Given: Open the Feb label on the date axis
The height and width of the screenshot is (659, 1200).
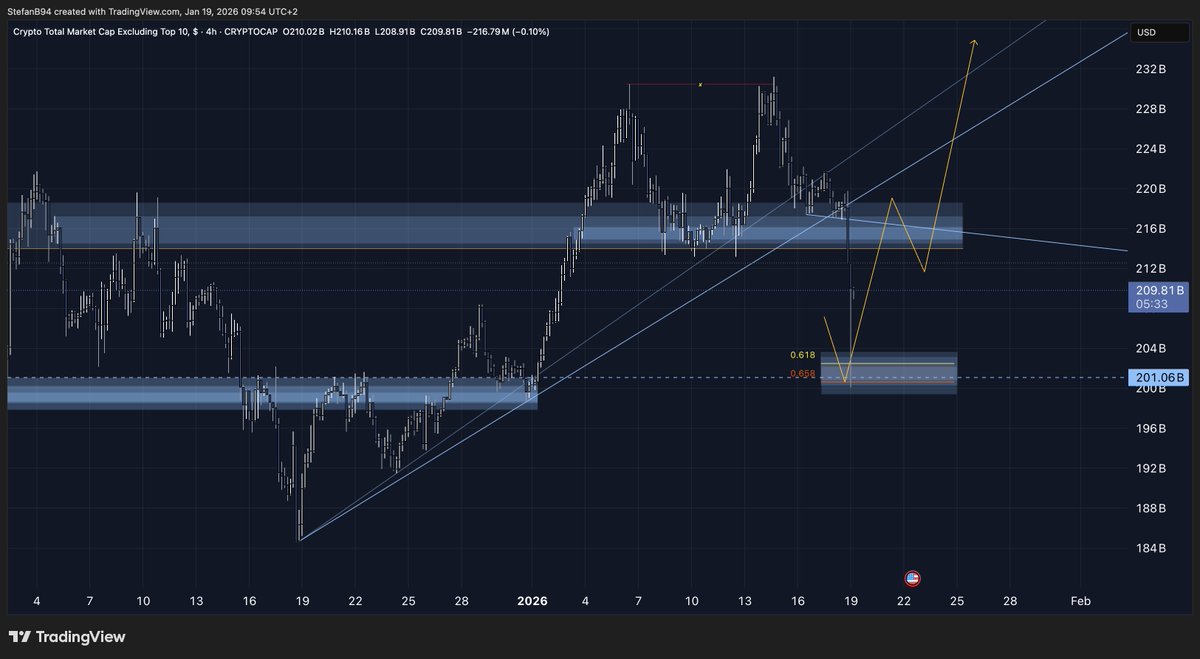Looking at the screenshot, I should tap(1079, 601).
